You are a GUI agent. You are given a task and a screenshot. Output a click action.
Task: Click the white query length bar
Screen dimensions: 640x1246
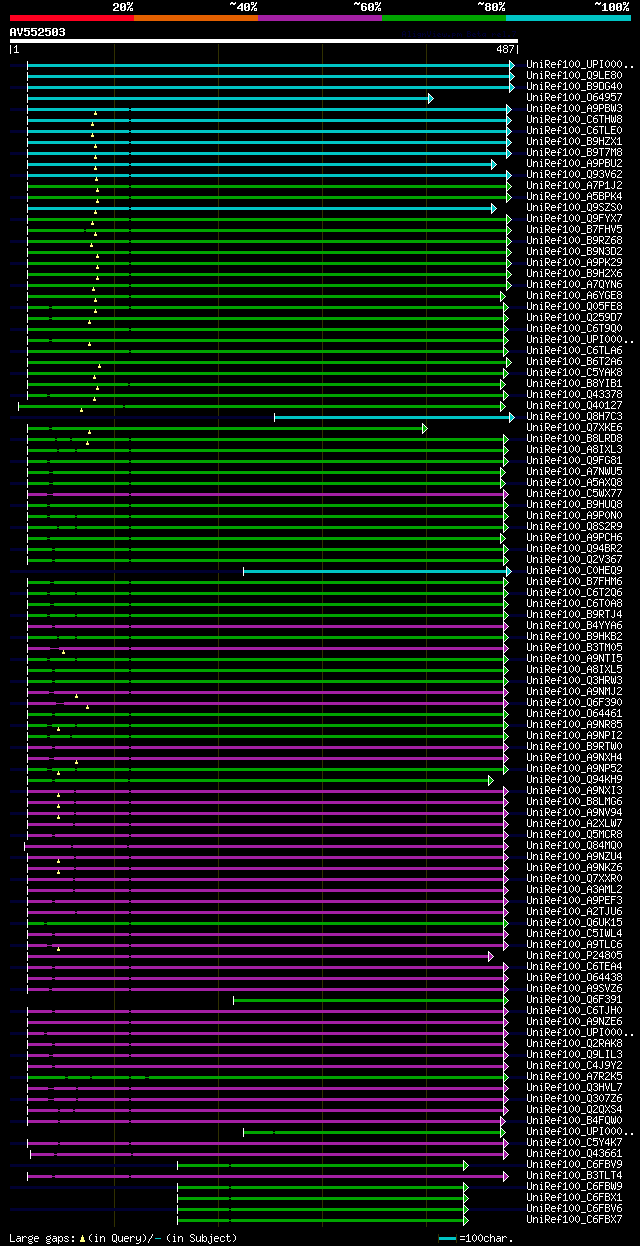(x=264, y=41)
